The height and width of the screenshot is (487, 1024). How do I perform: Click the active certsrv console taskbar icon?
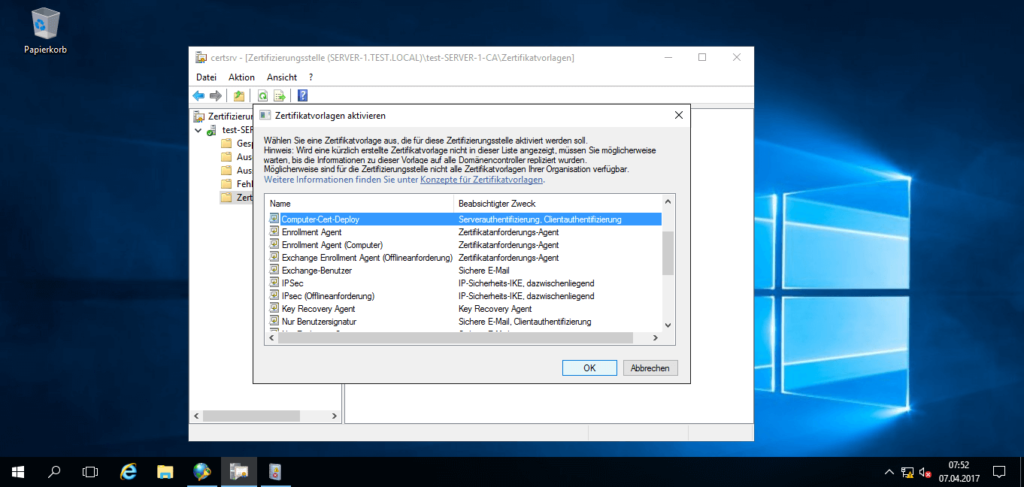[x=238, y=471]
